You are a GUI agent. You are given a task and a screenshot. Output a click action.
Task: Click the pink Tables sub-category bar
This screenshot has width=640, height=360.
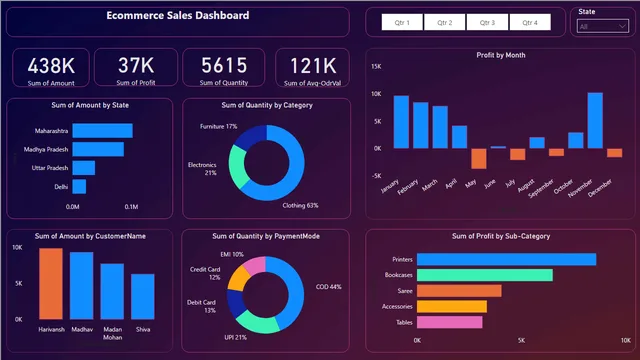[449, 322]
